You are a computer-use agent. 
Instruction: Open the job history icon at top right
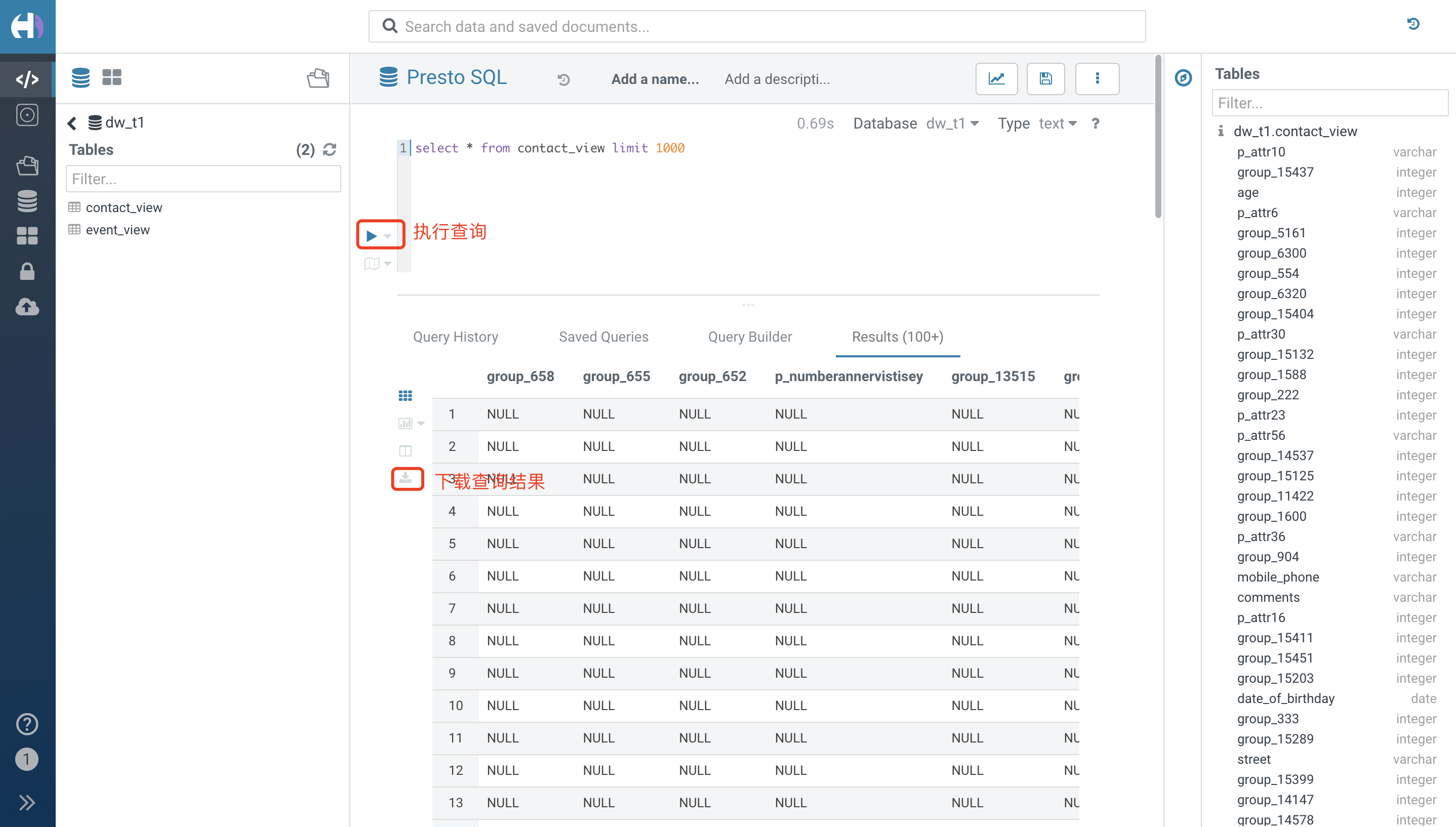pyautogui.click(x=1413, y=24)
